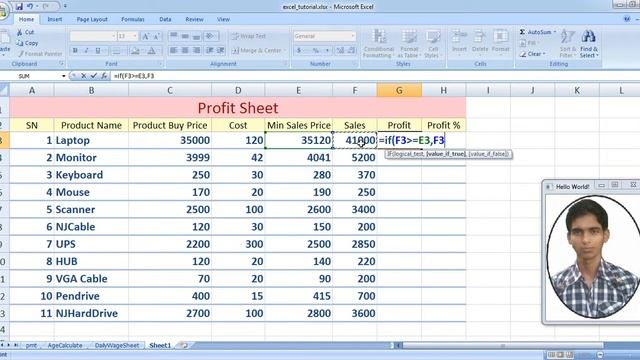Open the Page Layout ribbon tab
The width and height of the screenshot is (640, 360).
pyautogui.click(x=92, y=19)
